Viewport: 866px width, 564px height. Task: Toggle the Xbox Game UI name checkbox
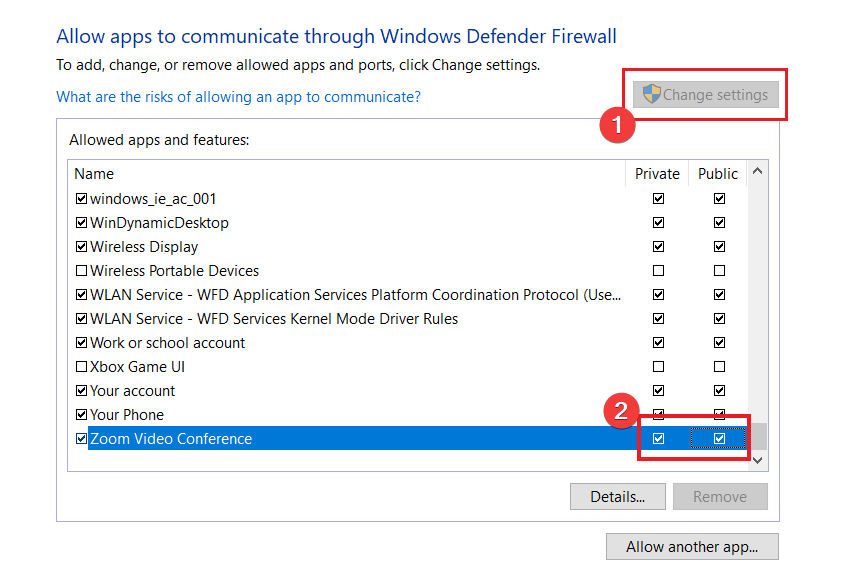click(82, 367)
